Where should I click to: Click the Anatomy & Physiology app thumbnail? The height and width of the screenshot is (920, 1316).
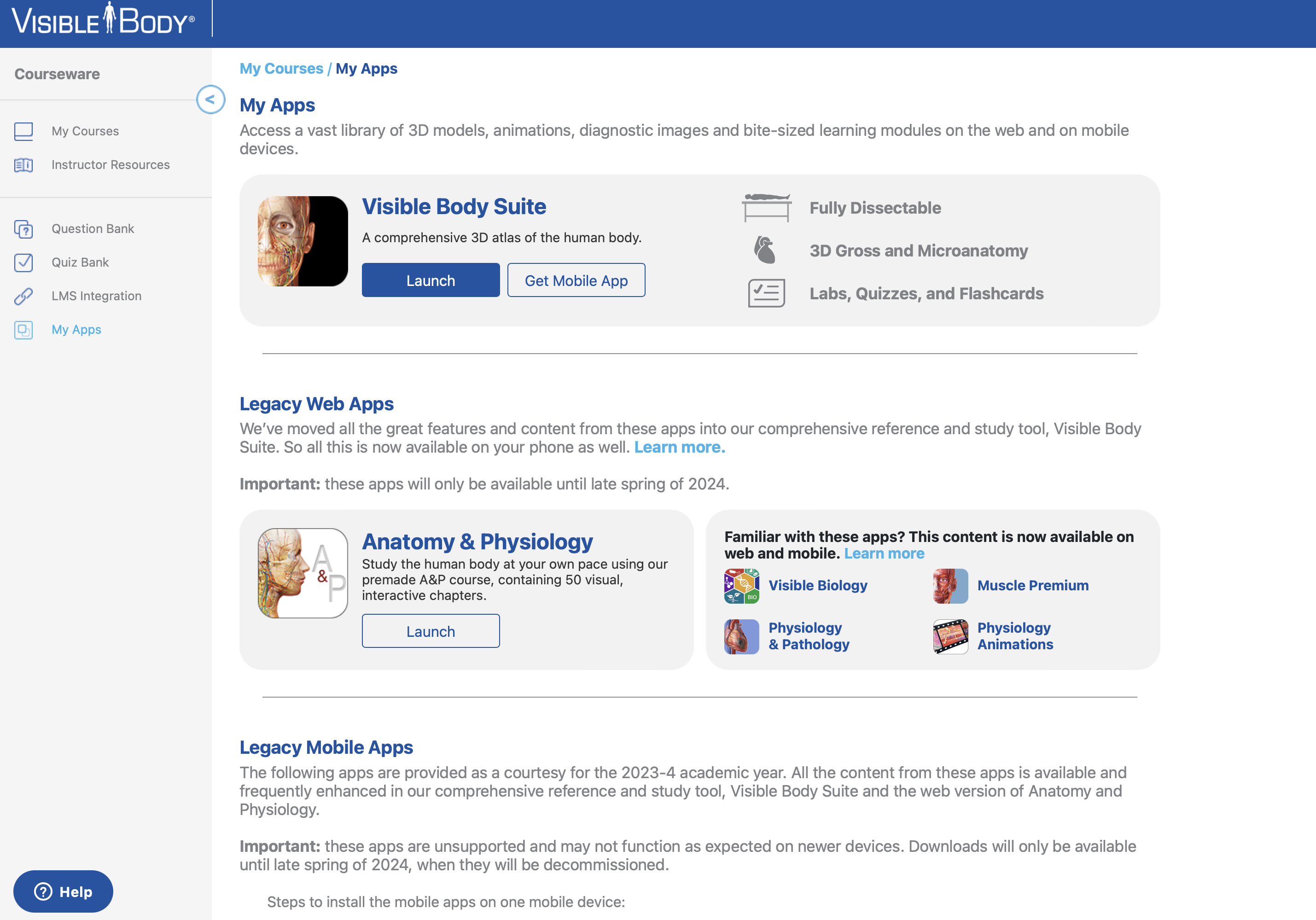tap(303, 573)
